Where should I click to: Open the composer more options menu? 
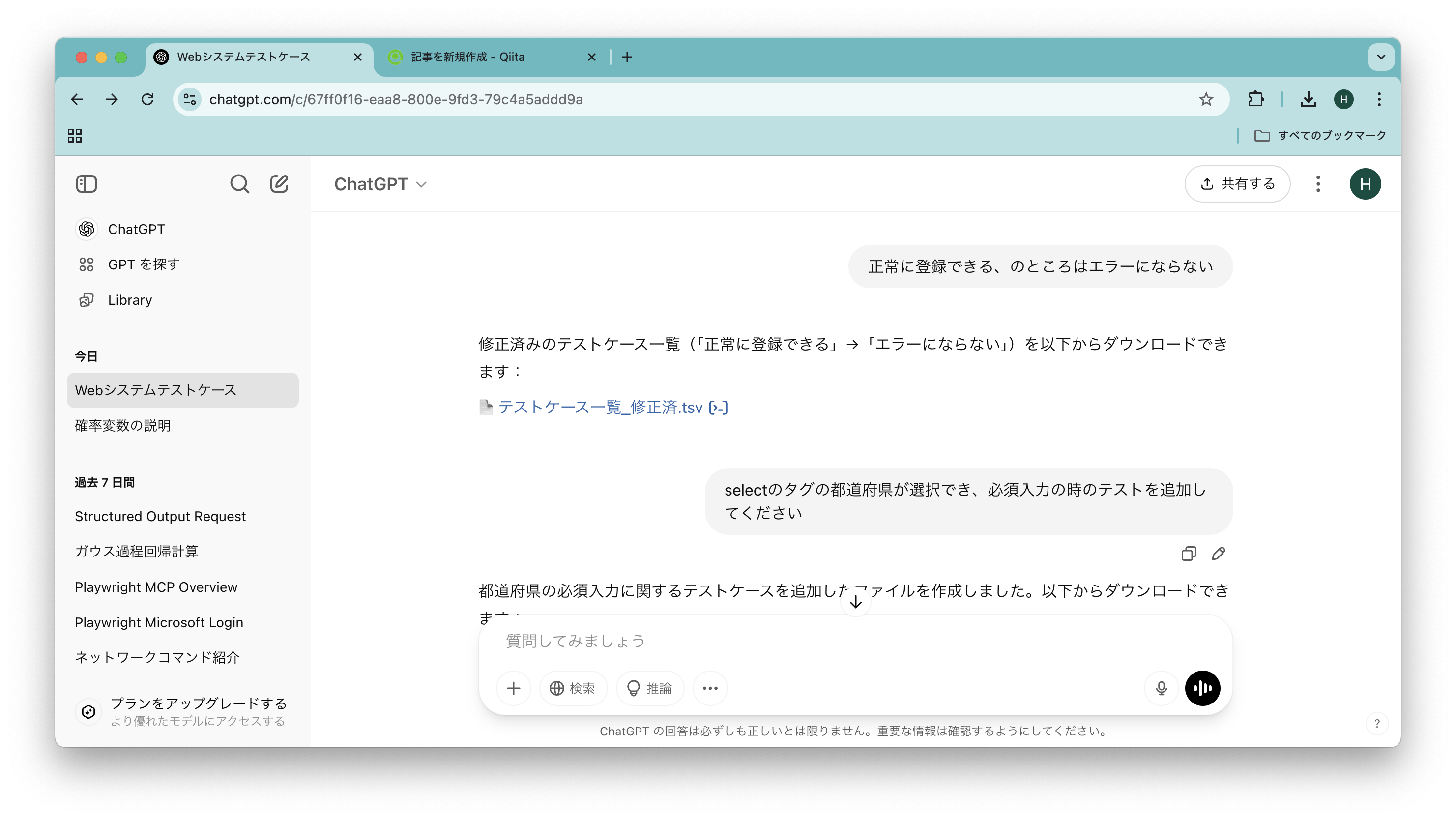(x=709, y=688)
